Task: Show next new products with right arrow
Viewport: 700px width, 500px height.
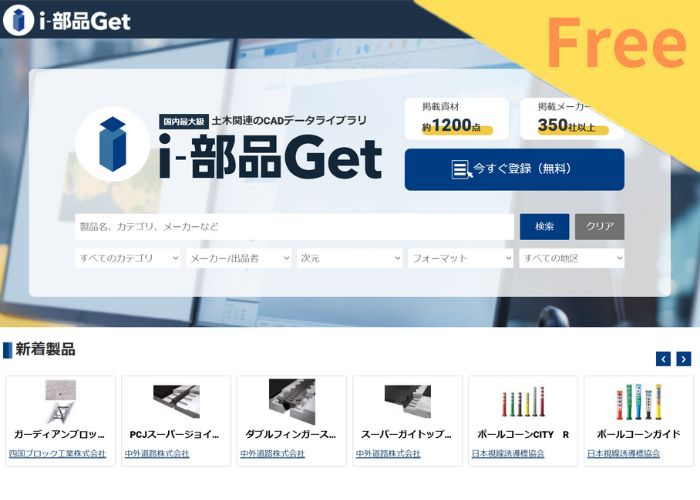Action: click(x=683, y=358)
